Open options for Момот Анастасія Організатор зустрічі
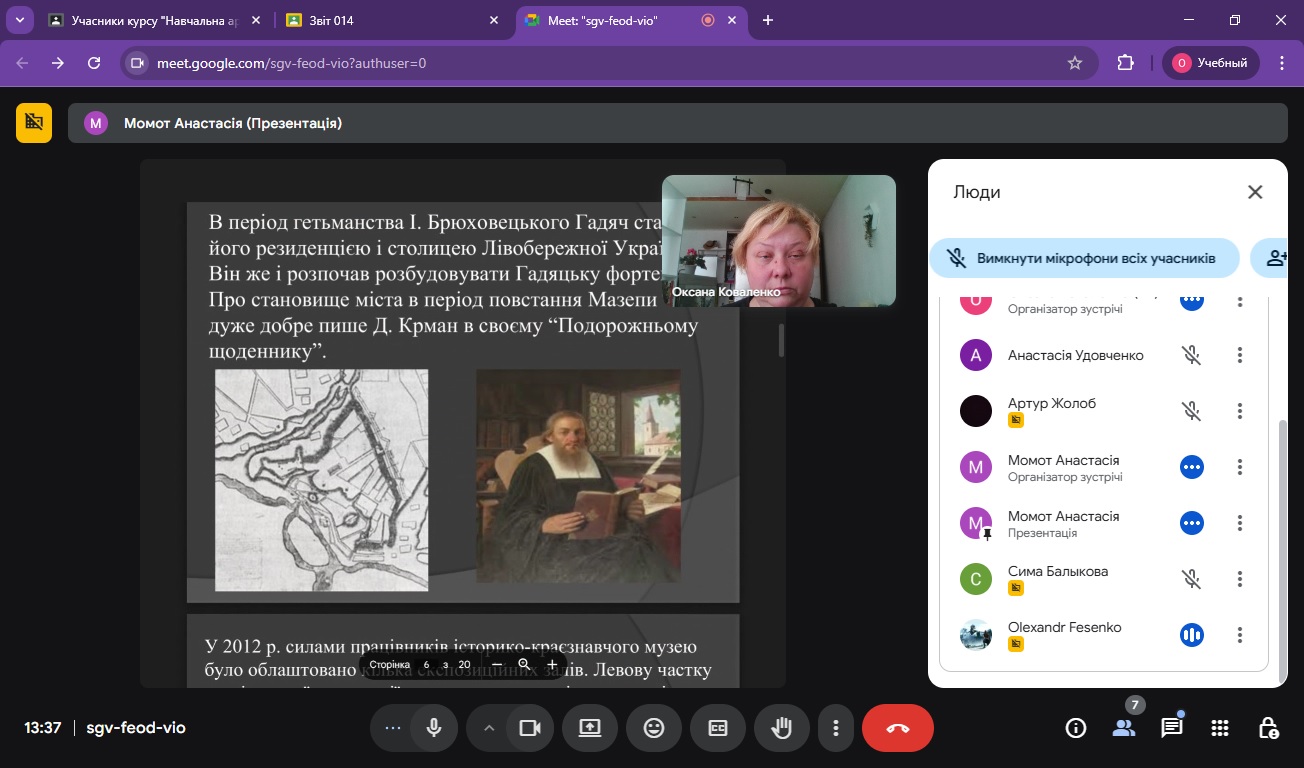 click(x=1239, y=467)
